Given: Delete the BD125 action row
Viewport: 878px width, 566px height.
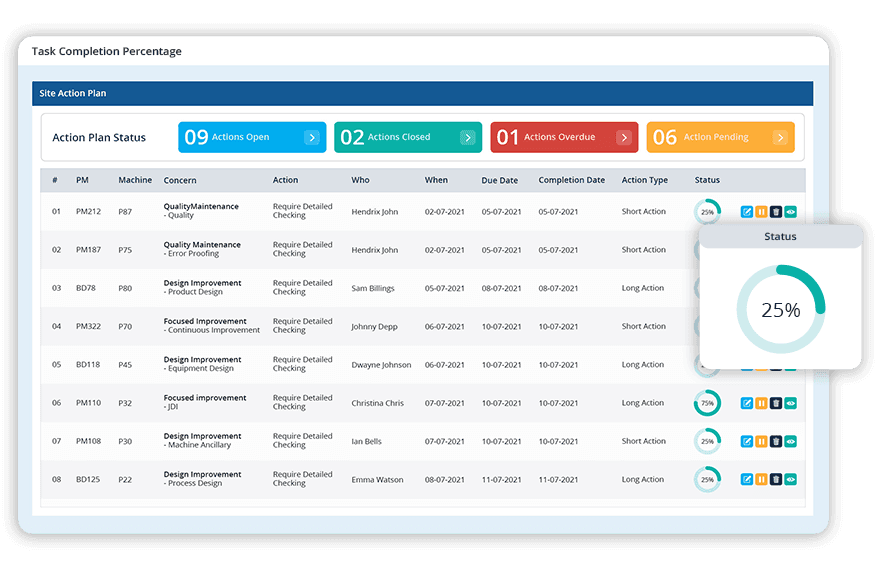Looking at the screenshot, I should (776, 479).
